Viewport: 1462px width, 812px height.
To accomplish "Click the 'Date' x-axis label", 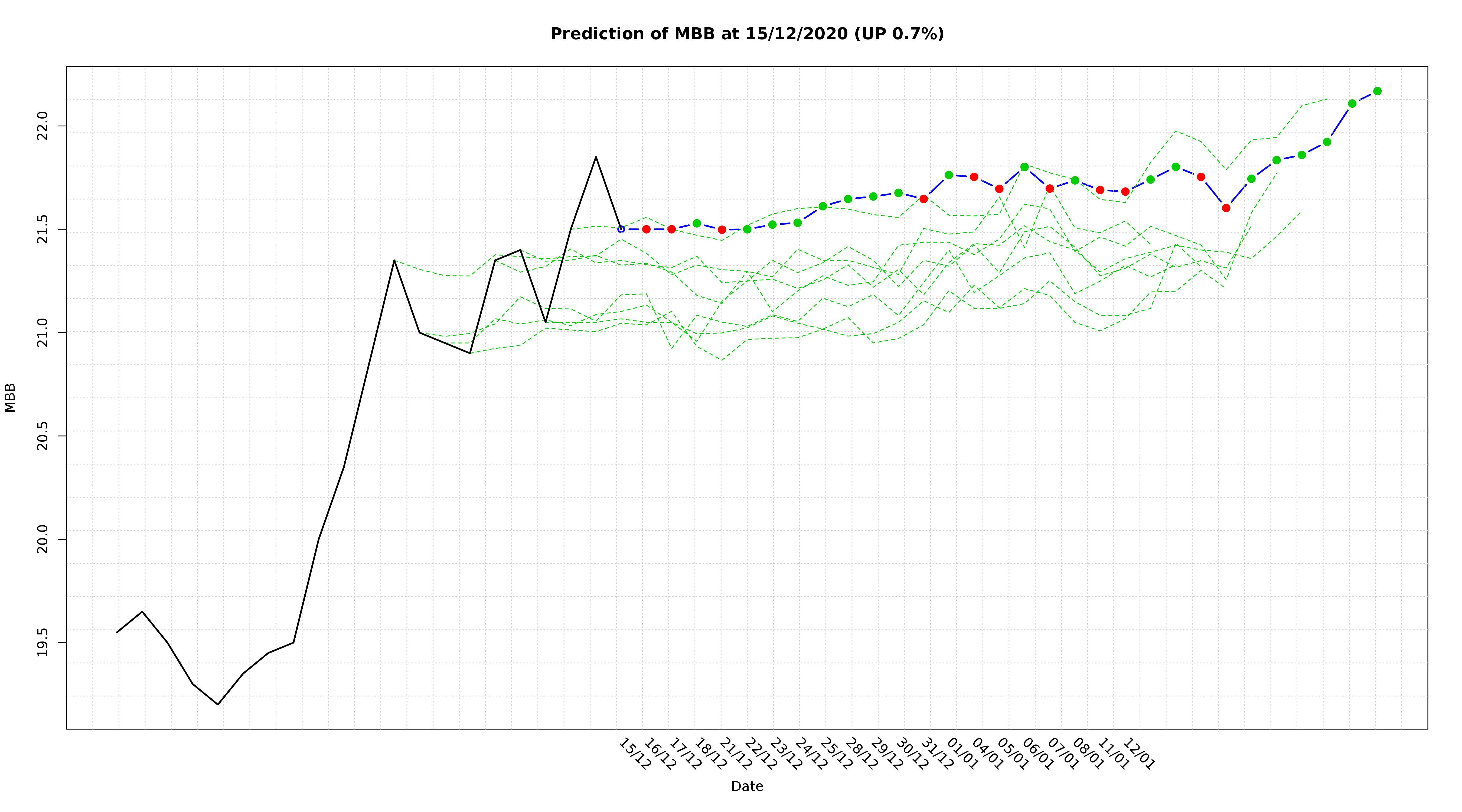I will [747, 787].
